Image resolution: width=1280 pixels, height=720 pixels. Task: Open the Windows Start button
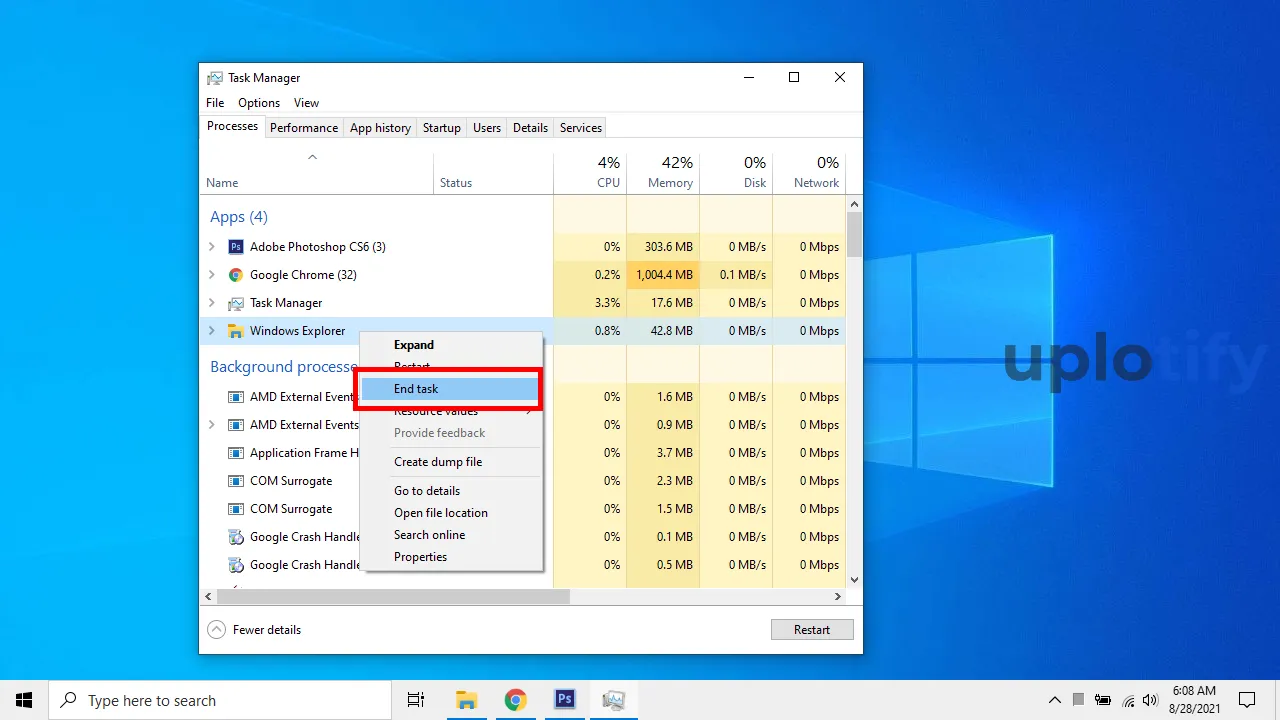24,700
